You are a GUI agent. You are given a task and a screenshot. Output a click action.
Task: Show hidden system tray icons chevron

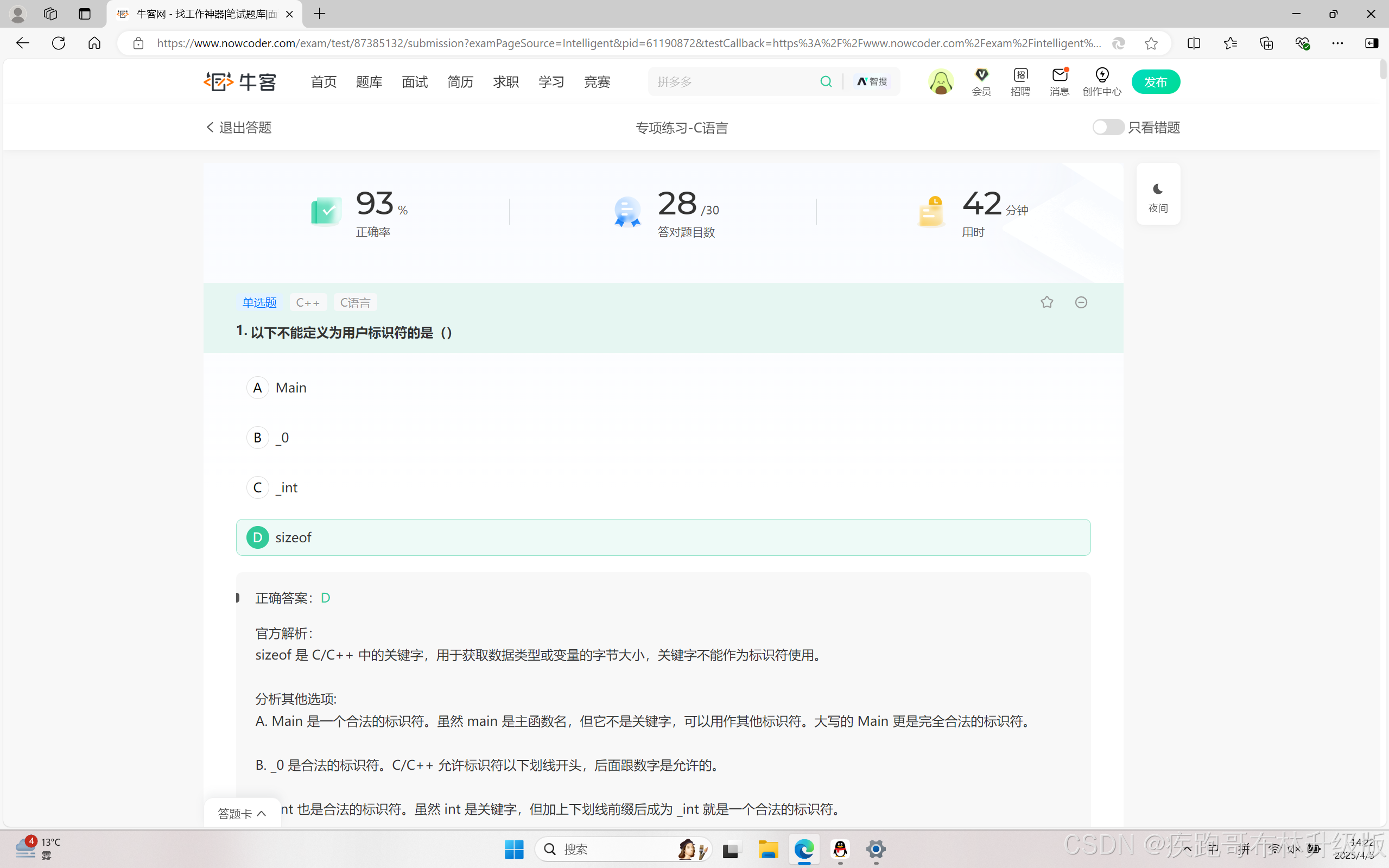[x=1187, y=848]
